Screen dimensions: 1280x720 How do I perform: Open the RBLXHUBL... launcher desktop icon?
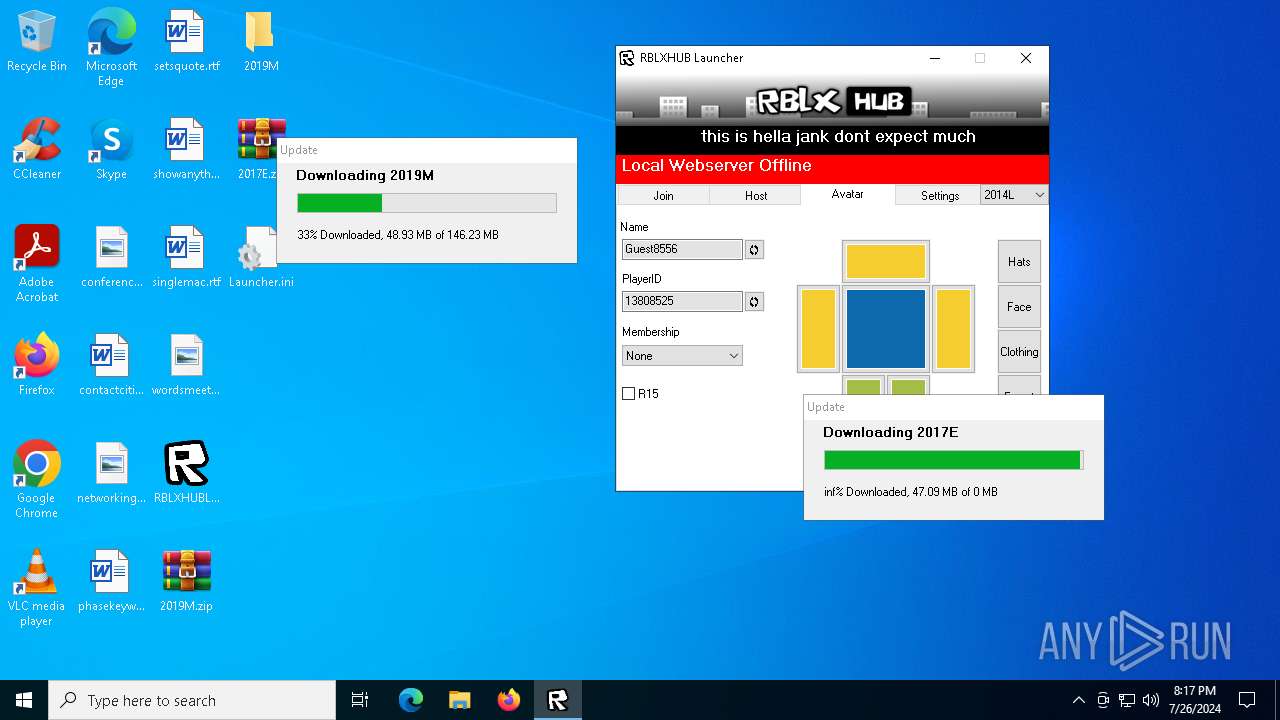187,474
